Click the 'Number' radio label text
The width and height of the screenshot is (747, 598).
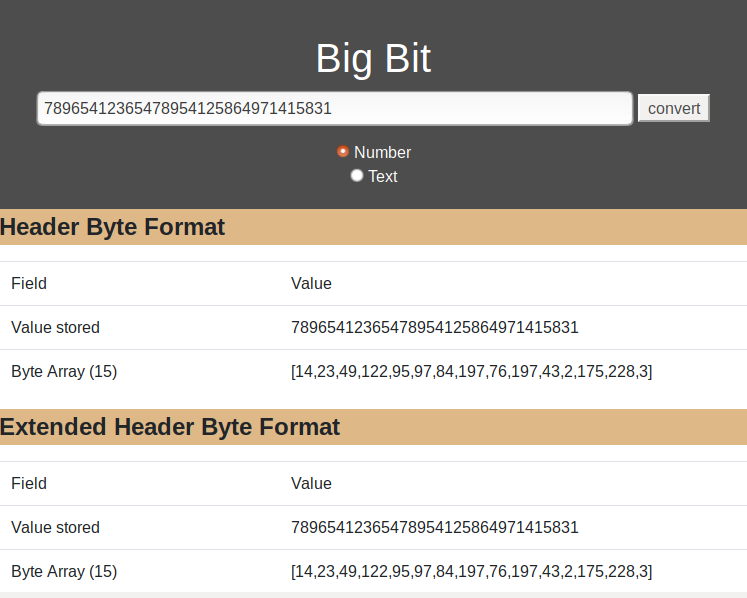point(382,153)
